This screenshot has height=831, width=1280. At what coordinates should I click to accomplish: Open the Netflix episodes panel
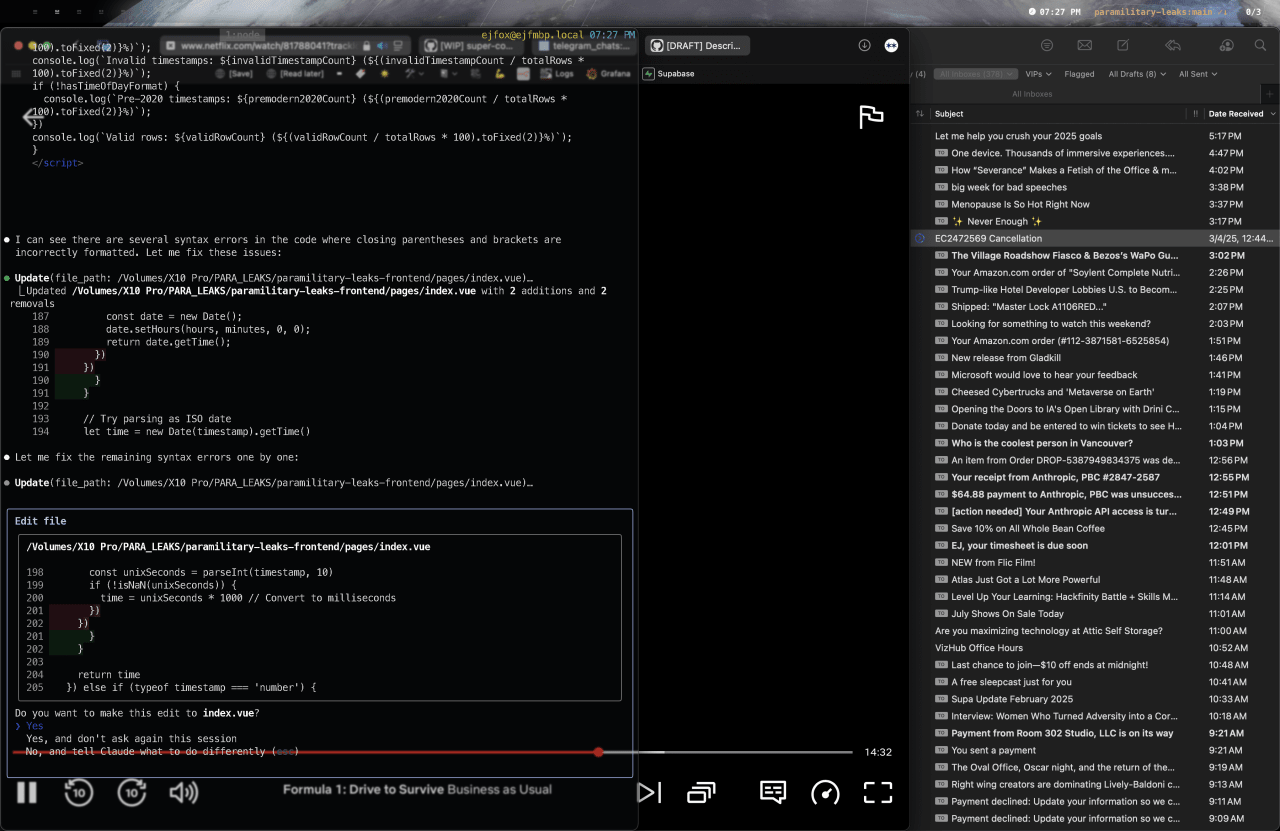pos(700,792)
